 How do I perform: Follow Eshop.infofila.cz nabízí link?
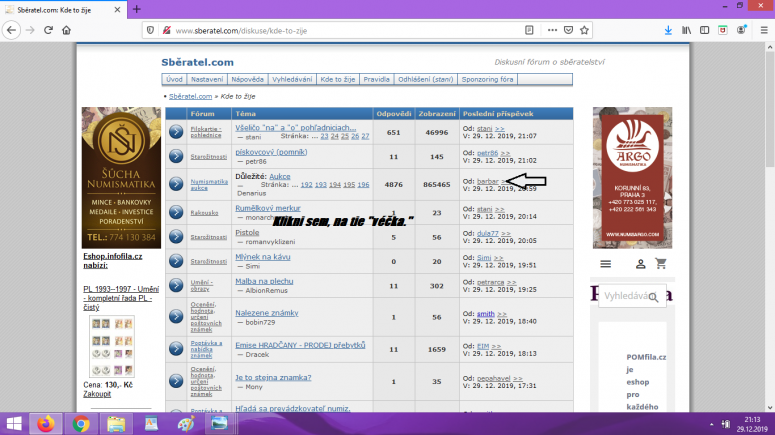[113, 261]
